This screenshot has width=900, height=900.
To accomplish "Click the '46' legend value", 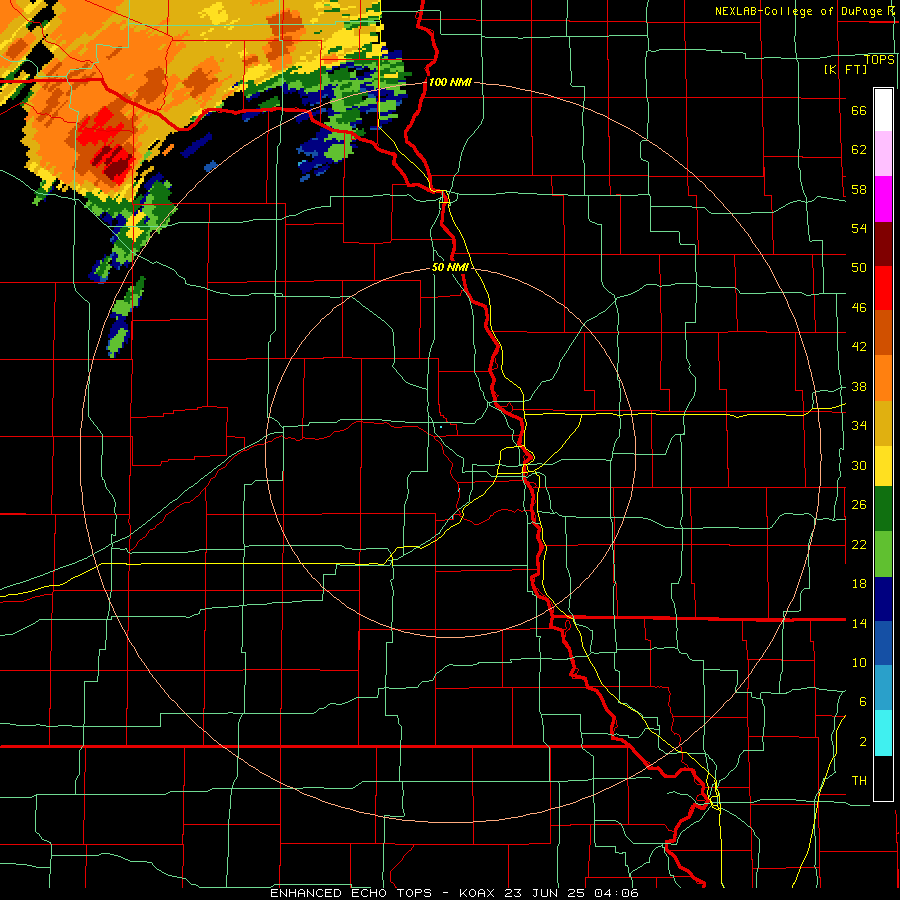I will point(859,307).
